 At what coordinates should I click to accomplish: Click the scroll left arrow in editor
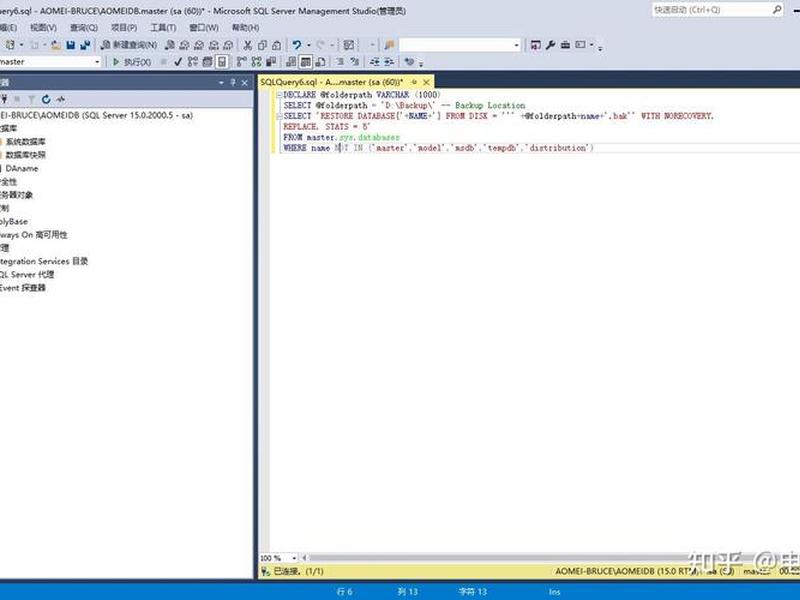(x=305, y=558)
